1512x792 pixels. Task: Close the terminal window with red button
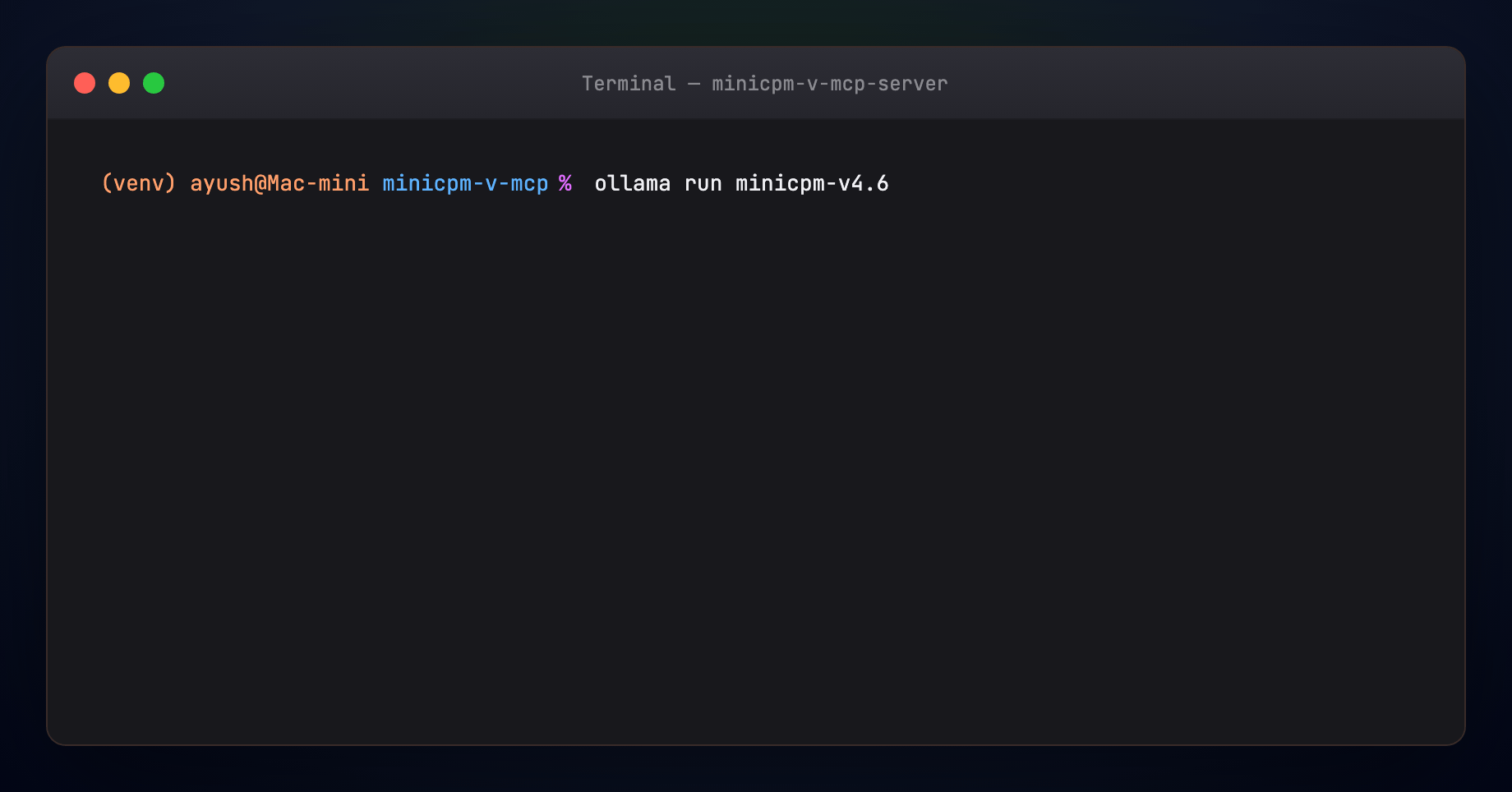pyautogui.click(x=85, y=83)
